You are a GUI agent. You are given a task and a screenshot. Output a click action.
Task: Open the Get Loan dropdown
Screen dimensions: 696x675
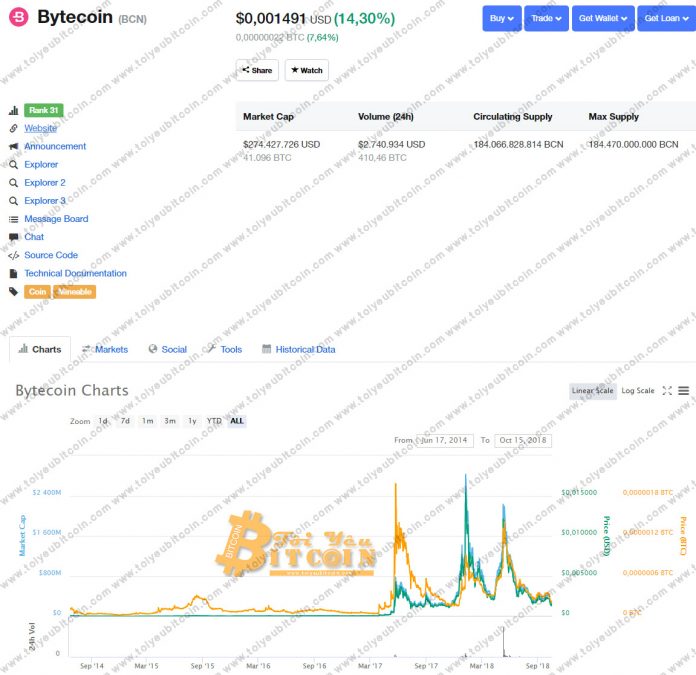(667, 18)
